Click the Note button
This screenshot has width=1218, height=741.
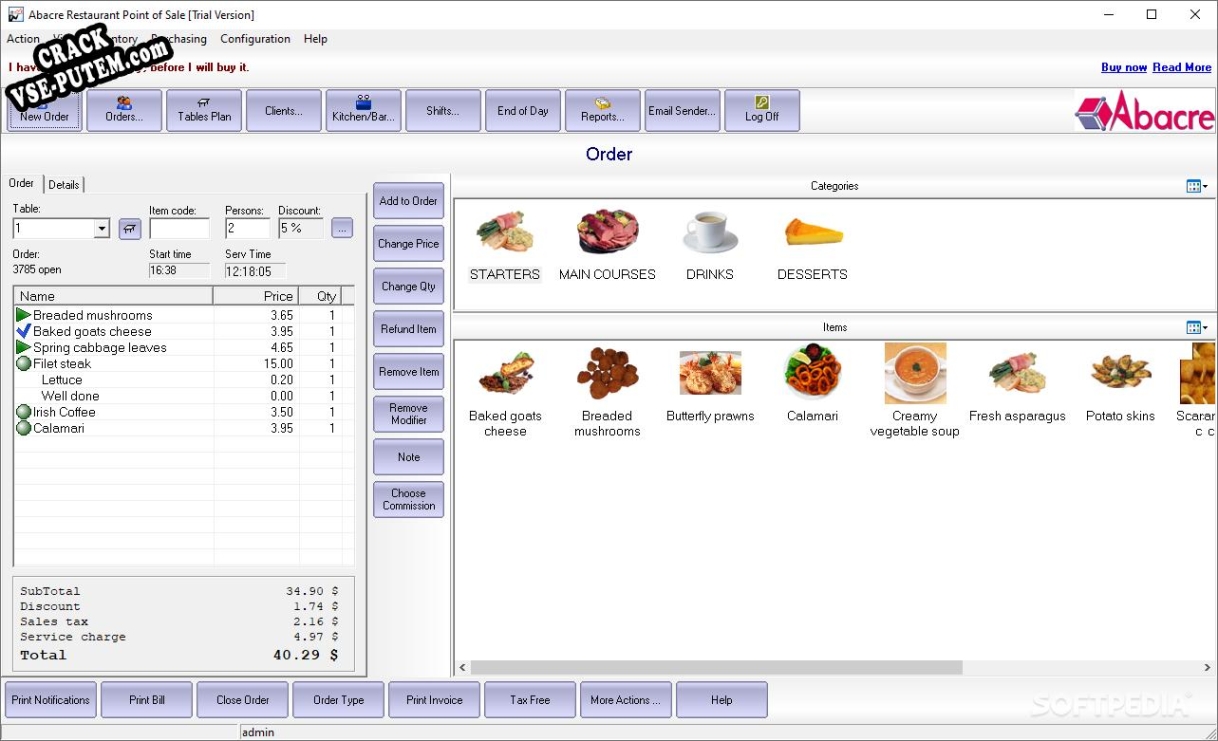click(x=408, y=457)
